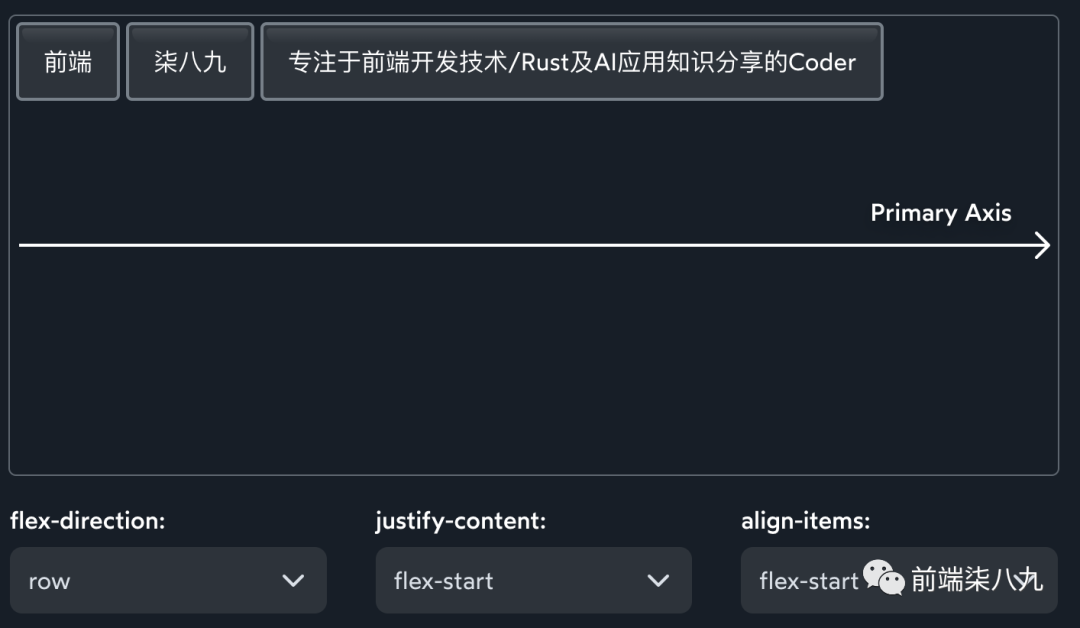
Task: Click the justify-content dropdown chevron arrow
Action: coord(658,580)
